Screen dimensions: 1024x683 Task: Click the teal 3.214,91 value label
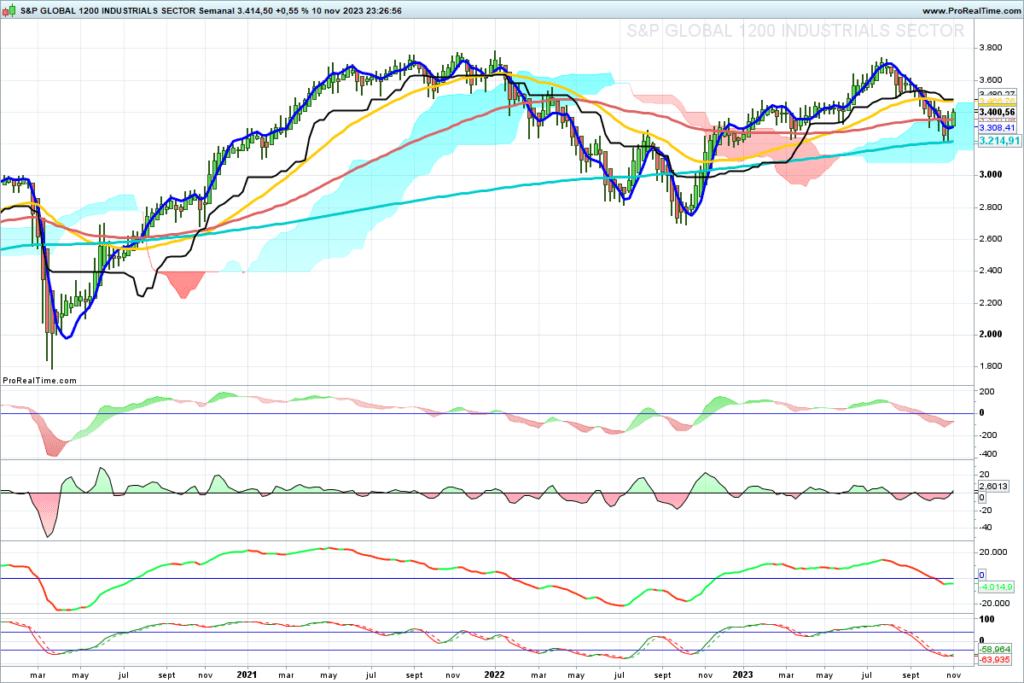click(x=999, y=141)
